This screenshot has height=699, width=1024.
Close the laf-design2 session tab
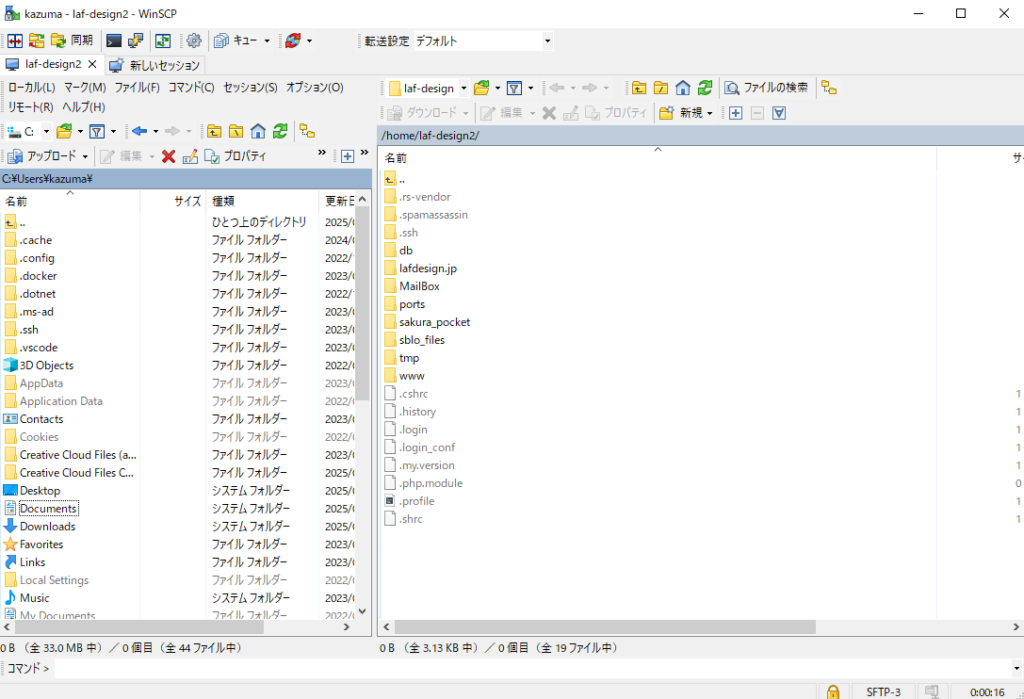pyautogui.click(x=92, y=64)
